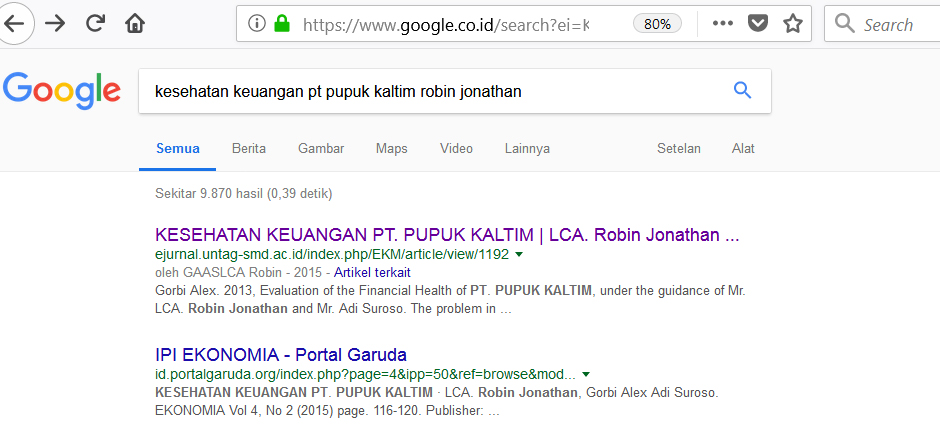
Task: Reload the page with the refresh icon
Action: 96,24
